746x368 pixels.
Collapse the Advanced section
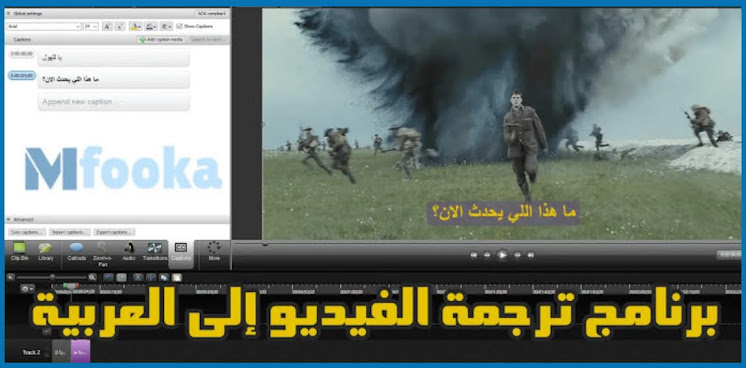pyautogui.click(x=9, y=220)
